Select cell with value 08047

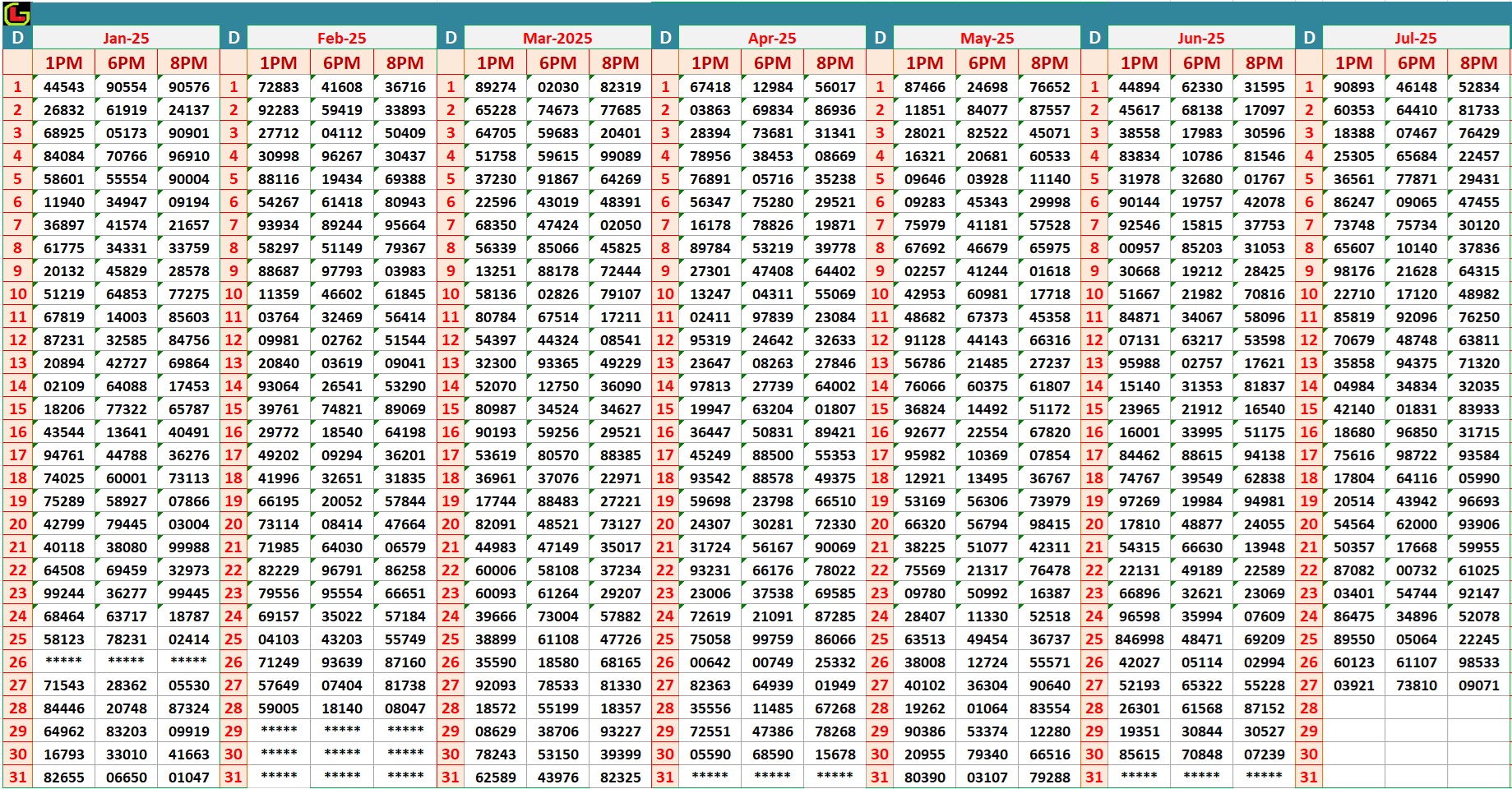coord(405,708)
